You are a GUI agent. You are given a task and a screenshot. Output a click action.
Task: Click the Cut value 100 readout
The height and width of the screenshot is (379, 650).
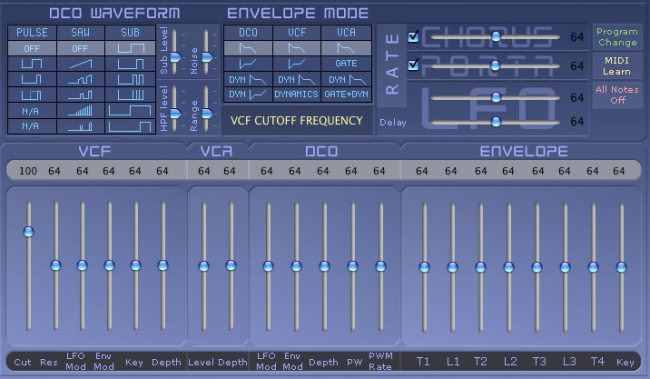28,171
